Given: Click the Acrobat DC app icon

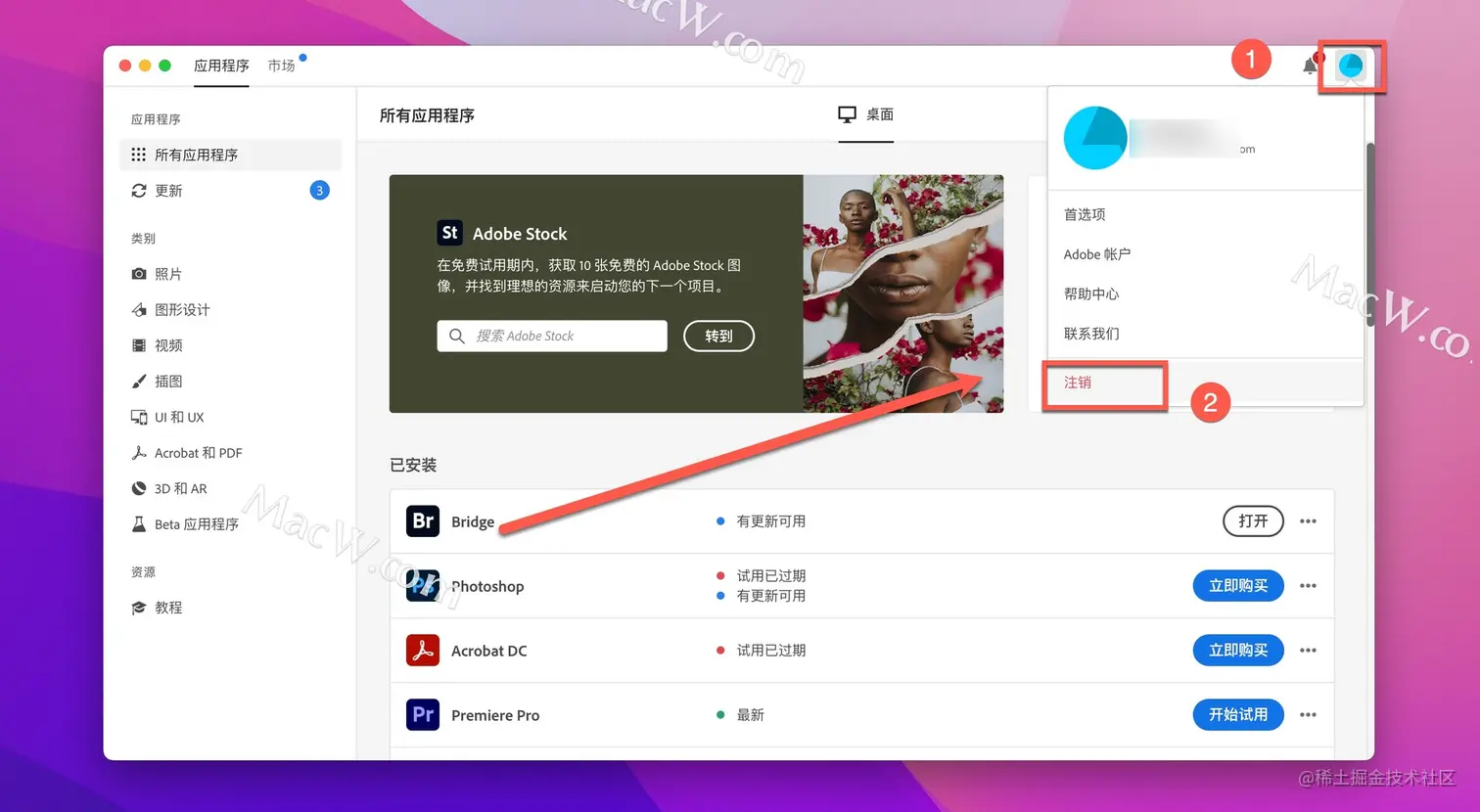Looking at the screenshot, I should click(423, 651).
